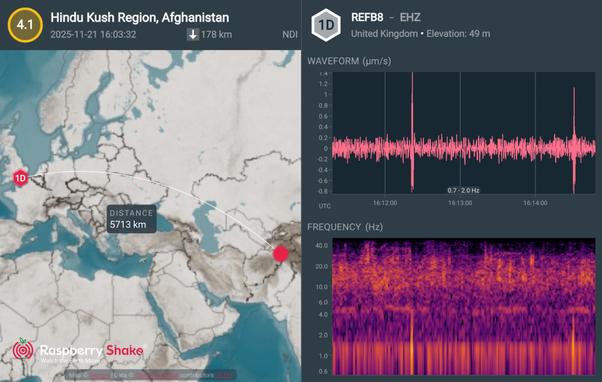
Task: Click the 0.6 Hz spectrogram axis label
Action: (x=323, y=371)
